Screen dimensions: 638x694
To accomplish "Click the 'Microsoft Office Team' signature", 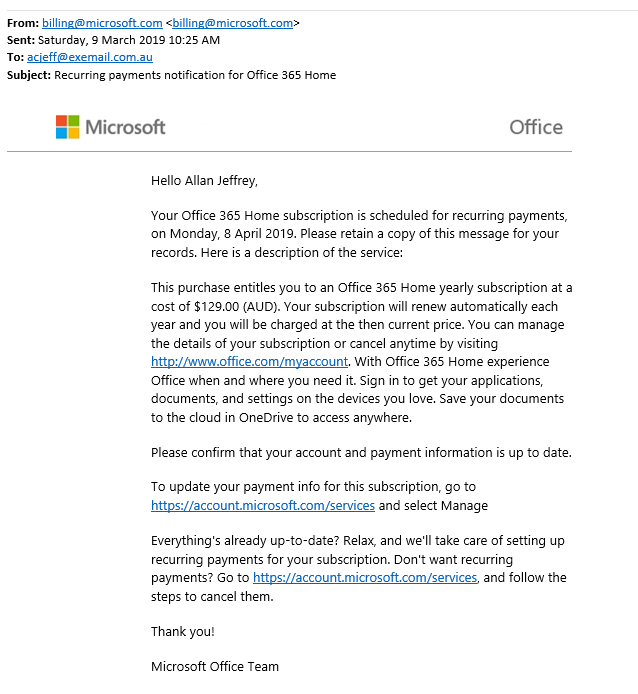I will tap(215, 667).
